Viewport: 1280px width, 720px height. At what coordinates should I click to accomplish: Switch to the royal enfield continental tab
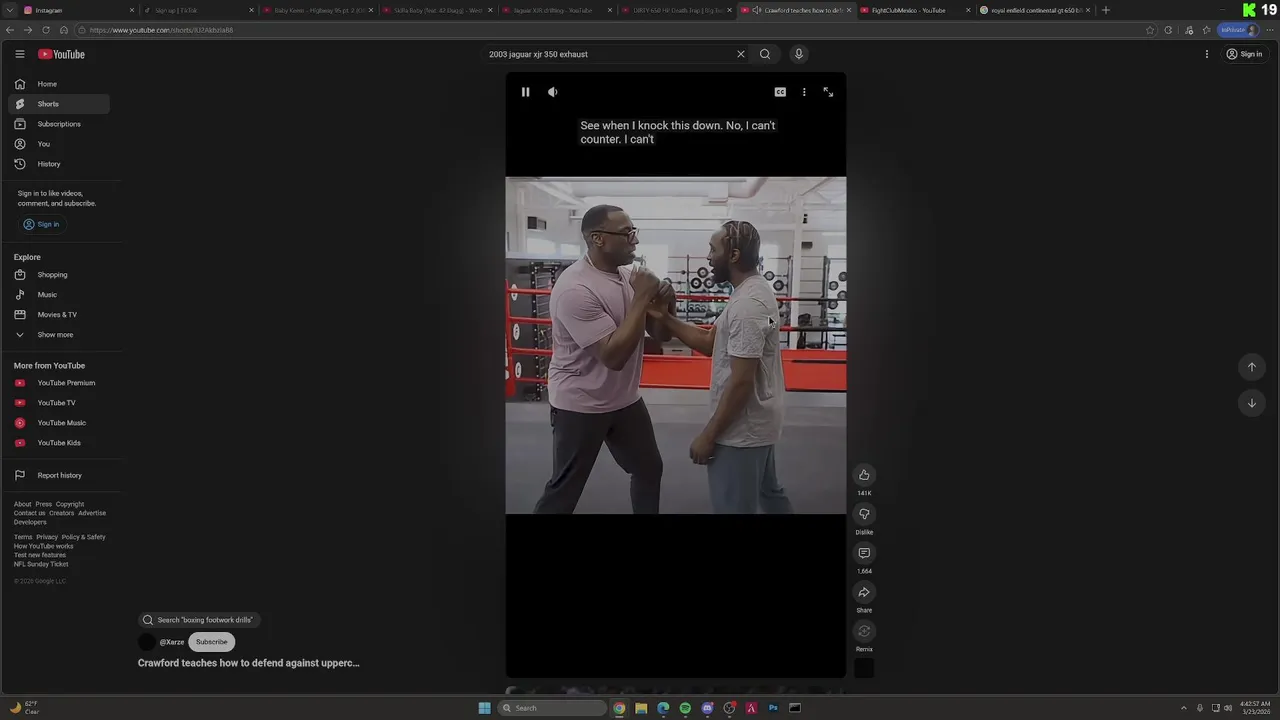pos(1034,10)
